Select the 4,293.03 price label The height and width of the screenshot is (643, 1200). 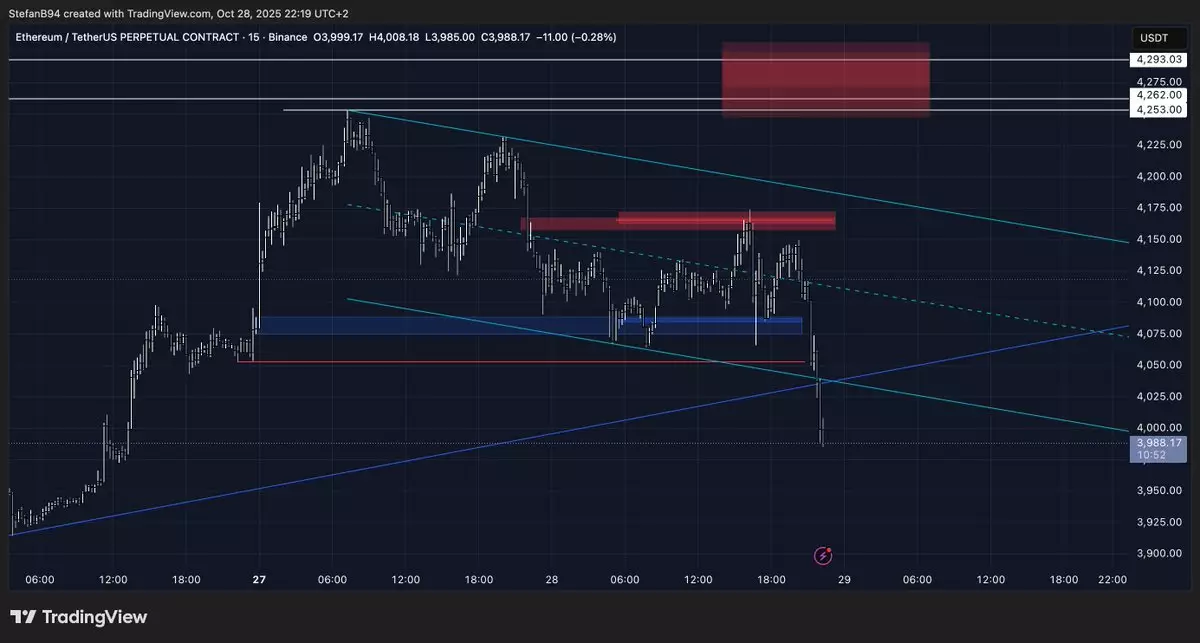coord(1159,60)
